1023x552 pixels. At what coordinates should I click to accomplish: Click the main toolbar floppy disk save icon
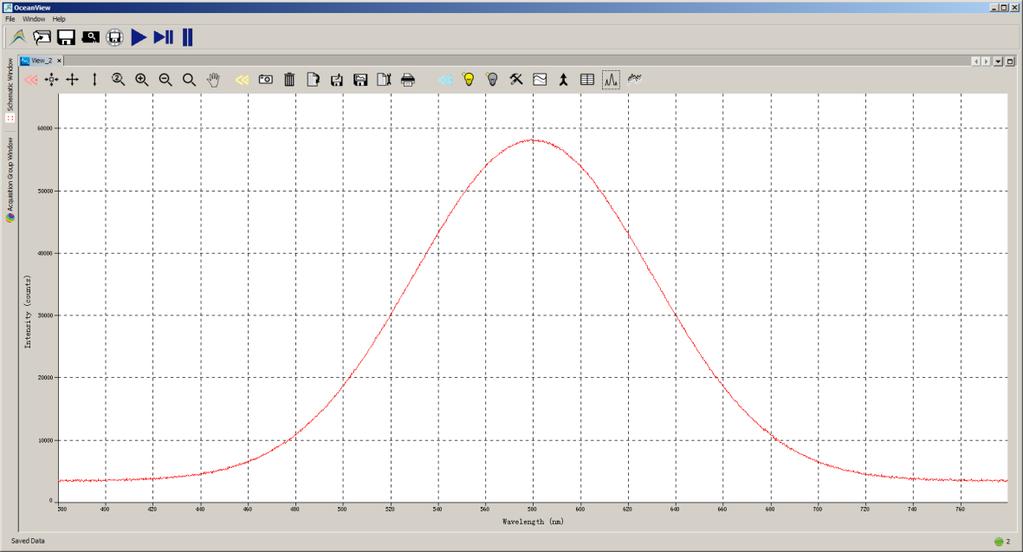coord(66,37)
